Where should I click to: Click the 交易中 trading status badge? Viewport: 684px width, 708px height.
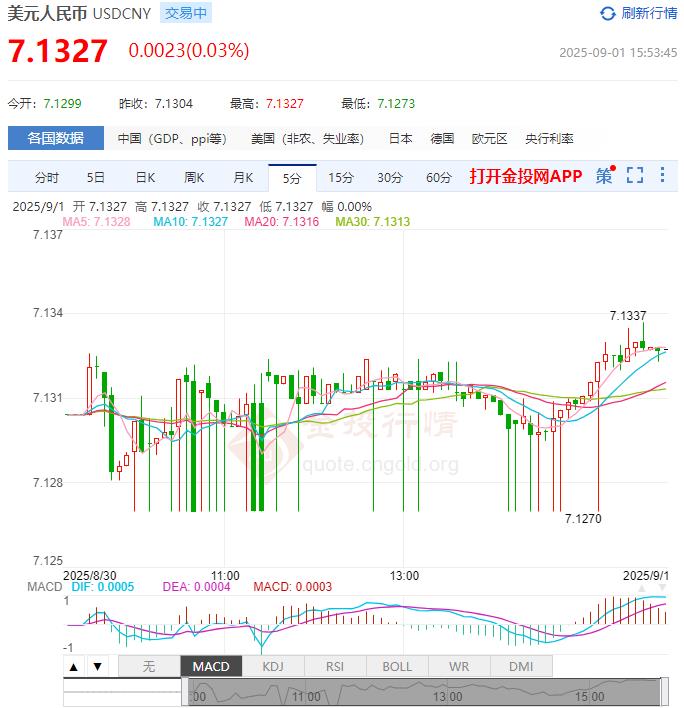(x=186, y=13)
